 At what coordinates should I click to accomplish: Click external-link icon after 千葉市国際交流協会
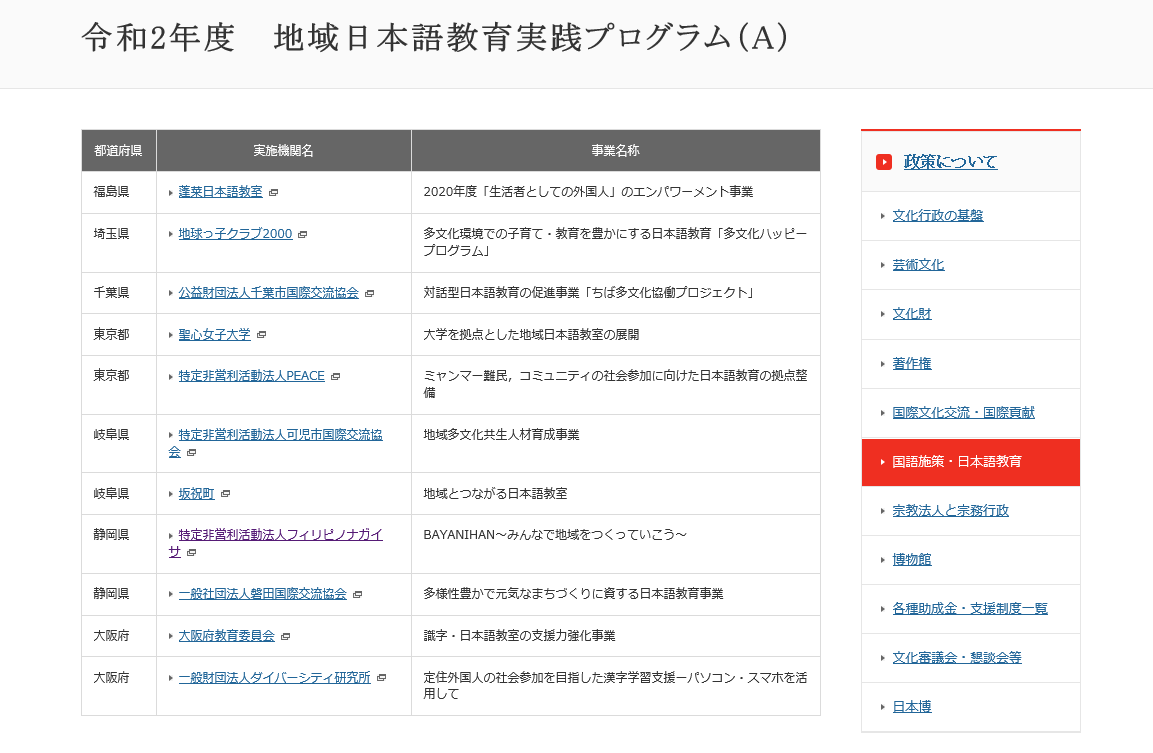[369, 293]
